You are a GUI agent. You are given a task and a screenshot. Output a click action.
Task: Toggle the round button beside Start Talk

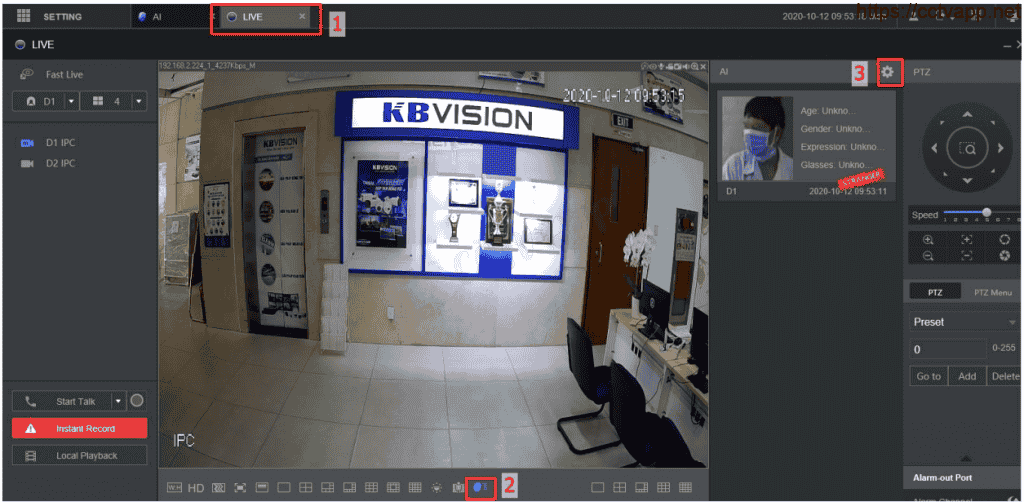137,401
